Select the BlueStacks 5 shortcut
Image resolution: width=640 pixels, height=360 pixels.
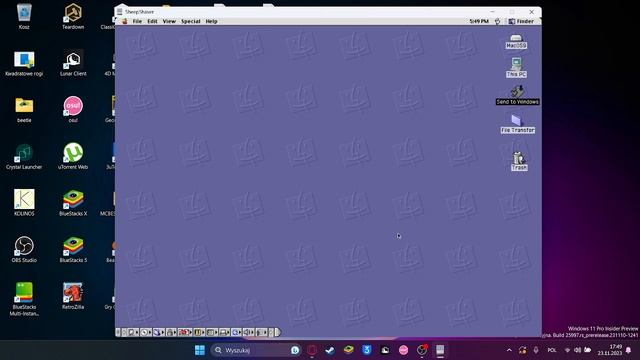click(73, 249)
